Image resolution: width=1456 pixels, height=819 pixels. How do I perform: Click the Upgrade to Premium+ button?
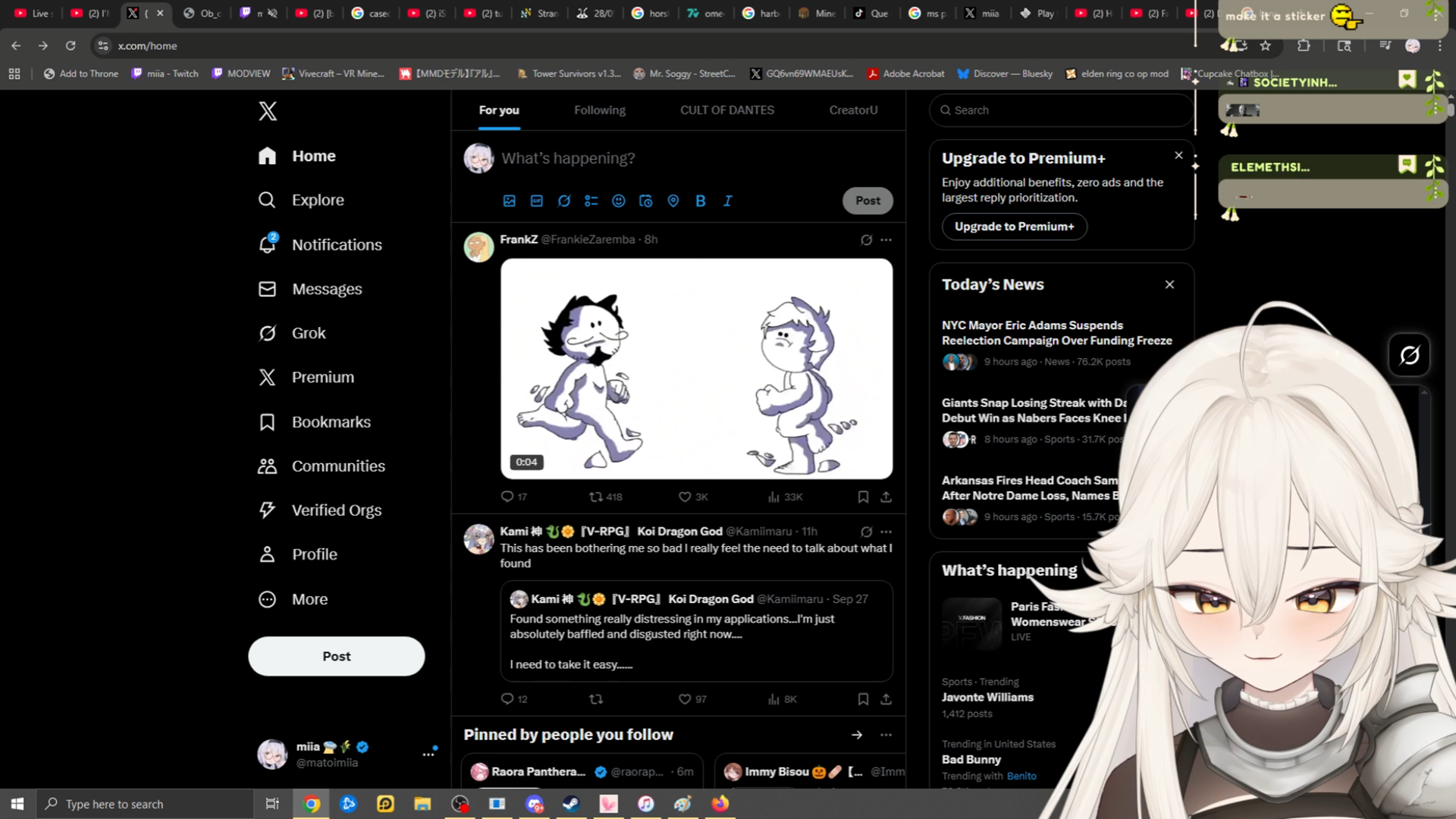tap(1014, 227)
